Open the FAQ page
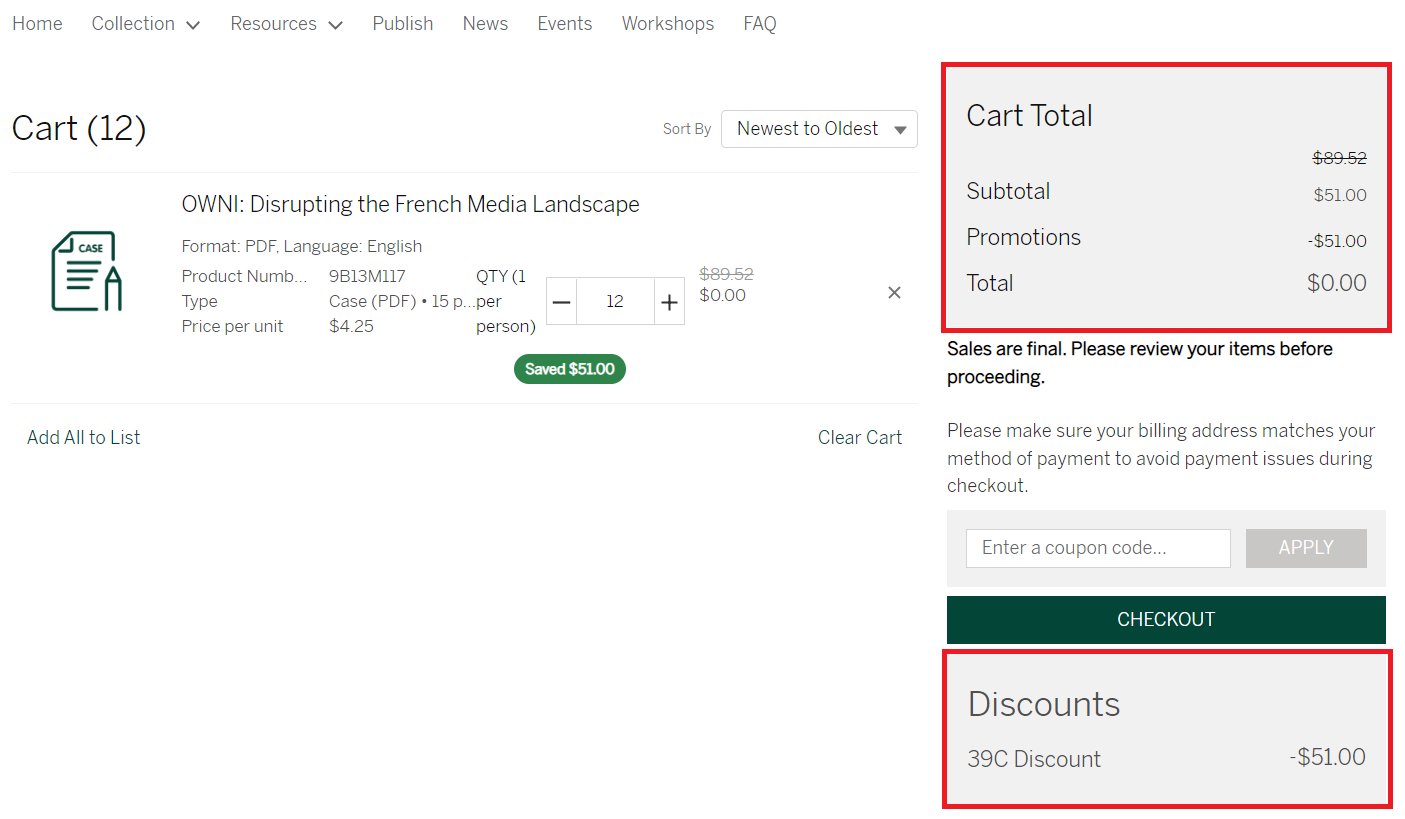Image resolution: width=1405 pixels, height=819 pixels. point(759,24)
